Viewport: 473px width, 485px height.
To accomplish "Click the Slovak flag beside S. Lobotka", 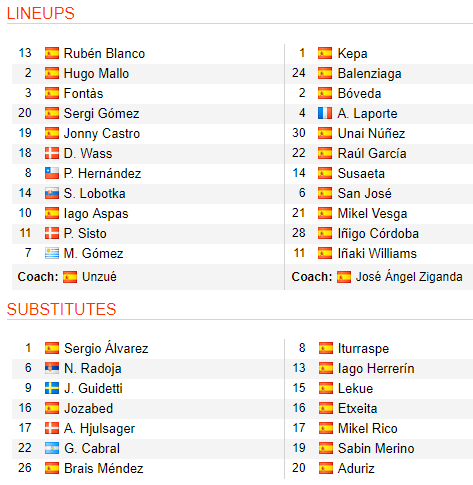I will (x=52, y=193).
